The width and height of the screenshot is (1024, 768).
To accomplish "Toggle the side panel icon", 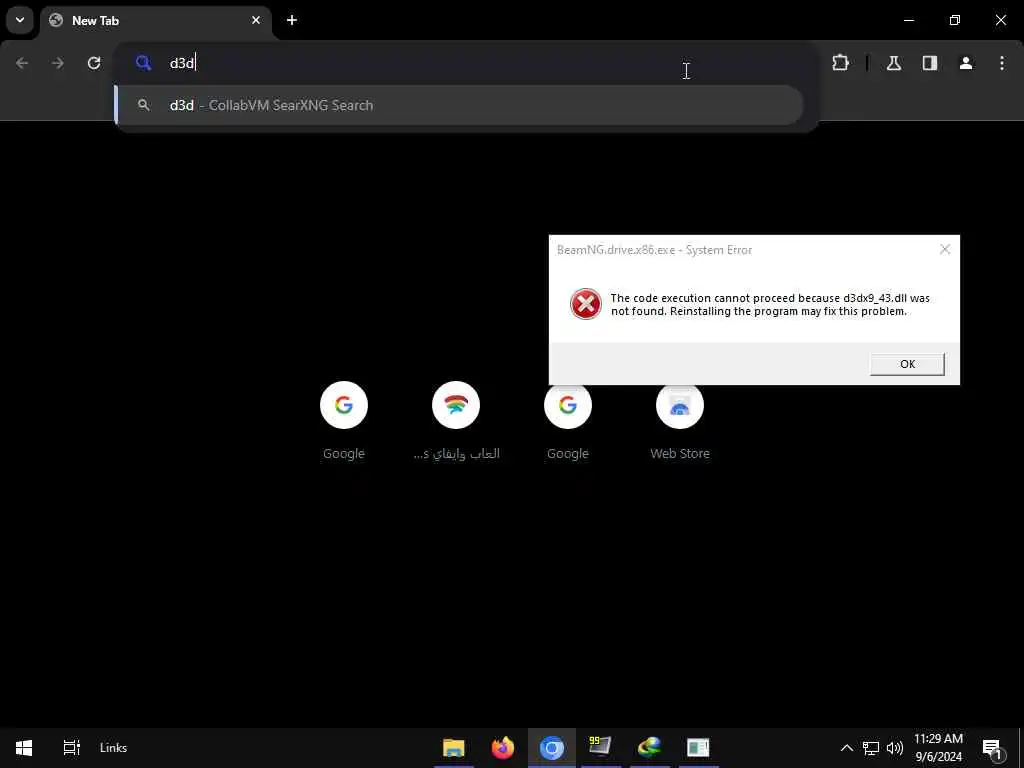I will [930, 63].
